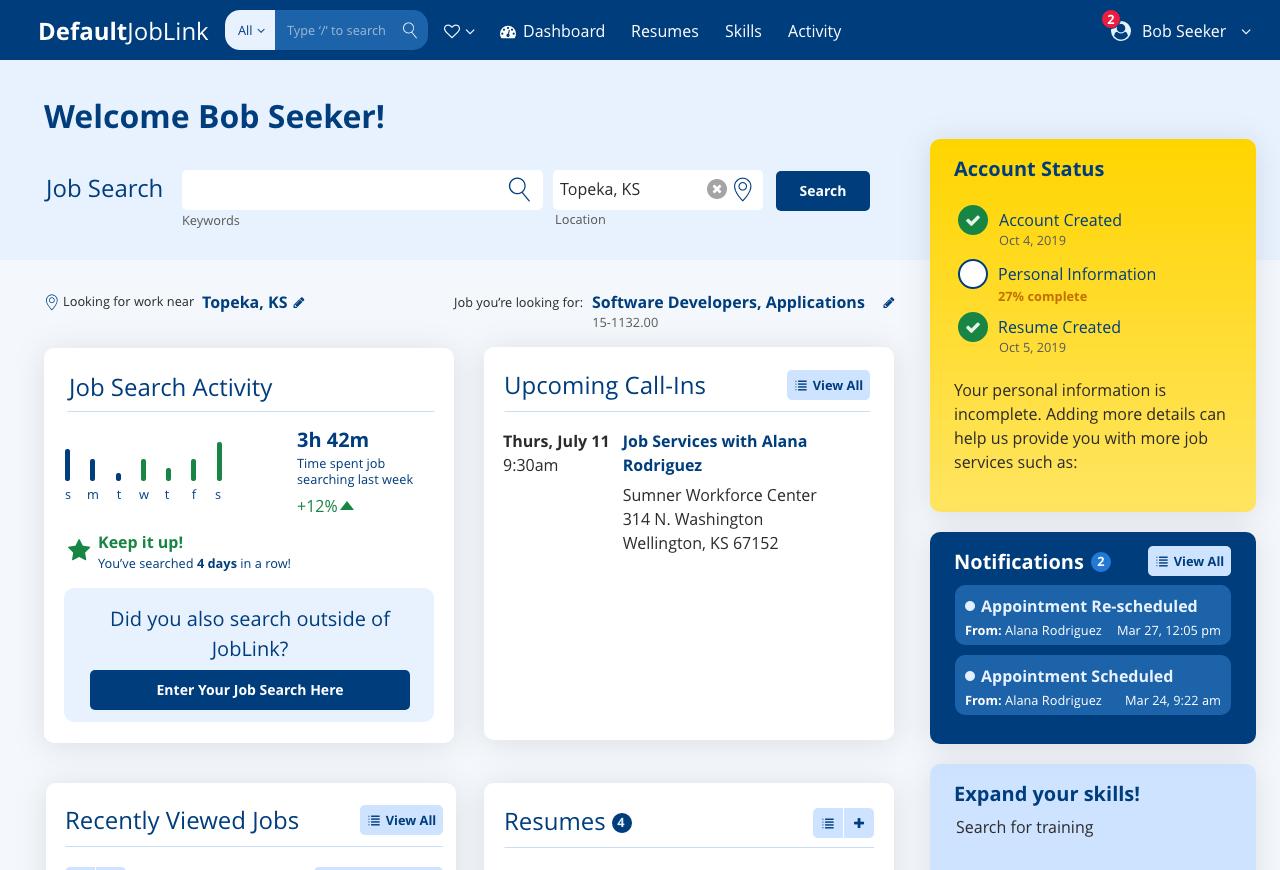Add a new resume with the plus icon
This screenshot has height=870, width=1280.
(x=858, y=822)
